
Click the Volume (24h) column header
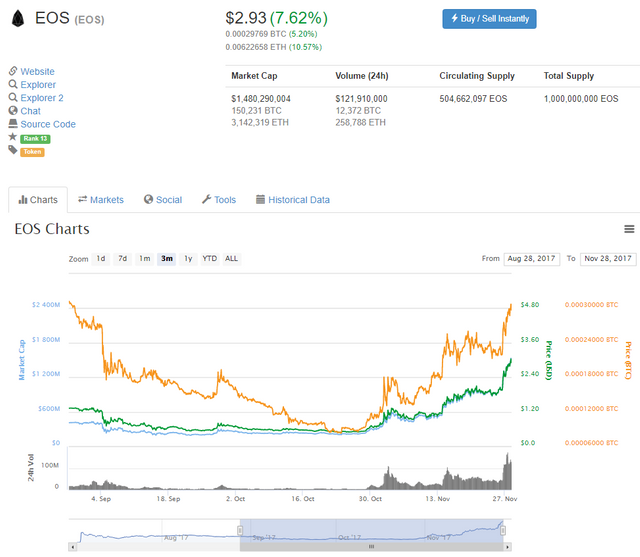tap(362, 76)
